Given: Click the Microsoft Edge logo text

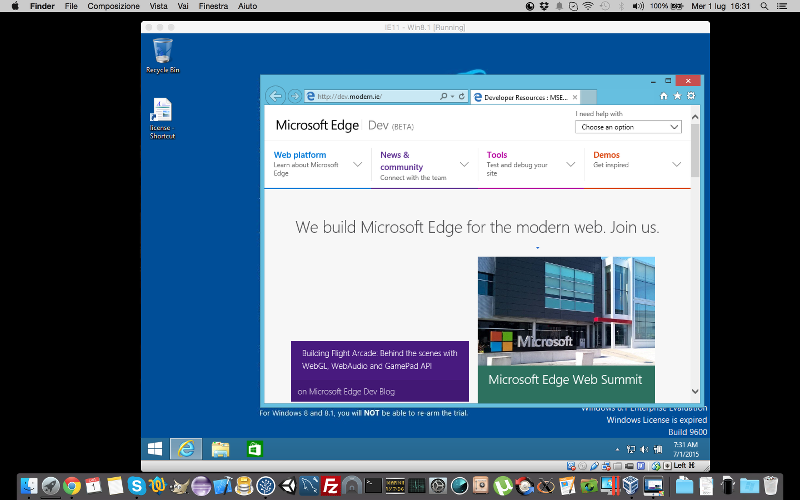Looking at the screenshot, I should coord(317,125).
